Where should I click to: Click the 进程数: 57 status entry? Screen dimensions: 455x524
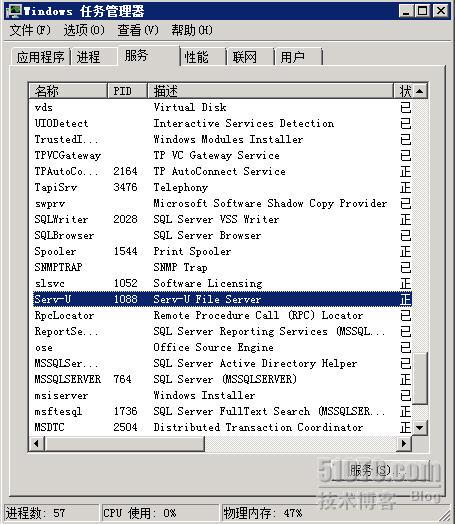tap(51, 513)
